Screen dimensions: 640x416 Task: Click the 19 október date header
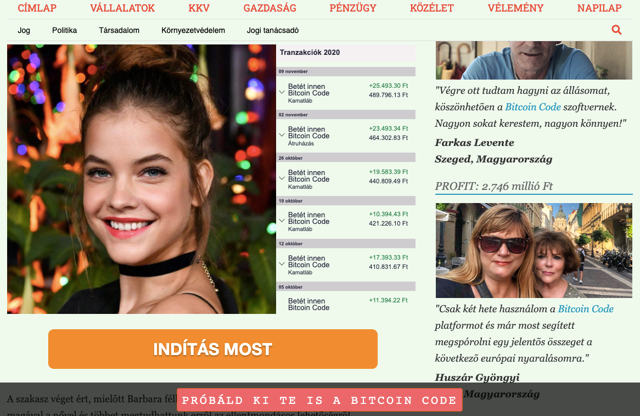(346, 201)
